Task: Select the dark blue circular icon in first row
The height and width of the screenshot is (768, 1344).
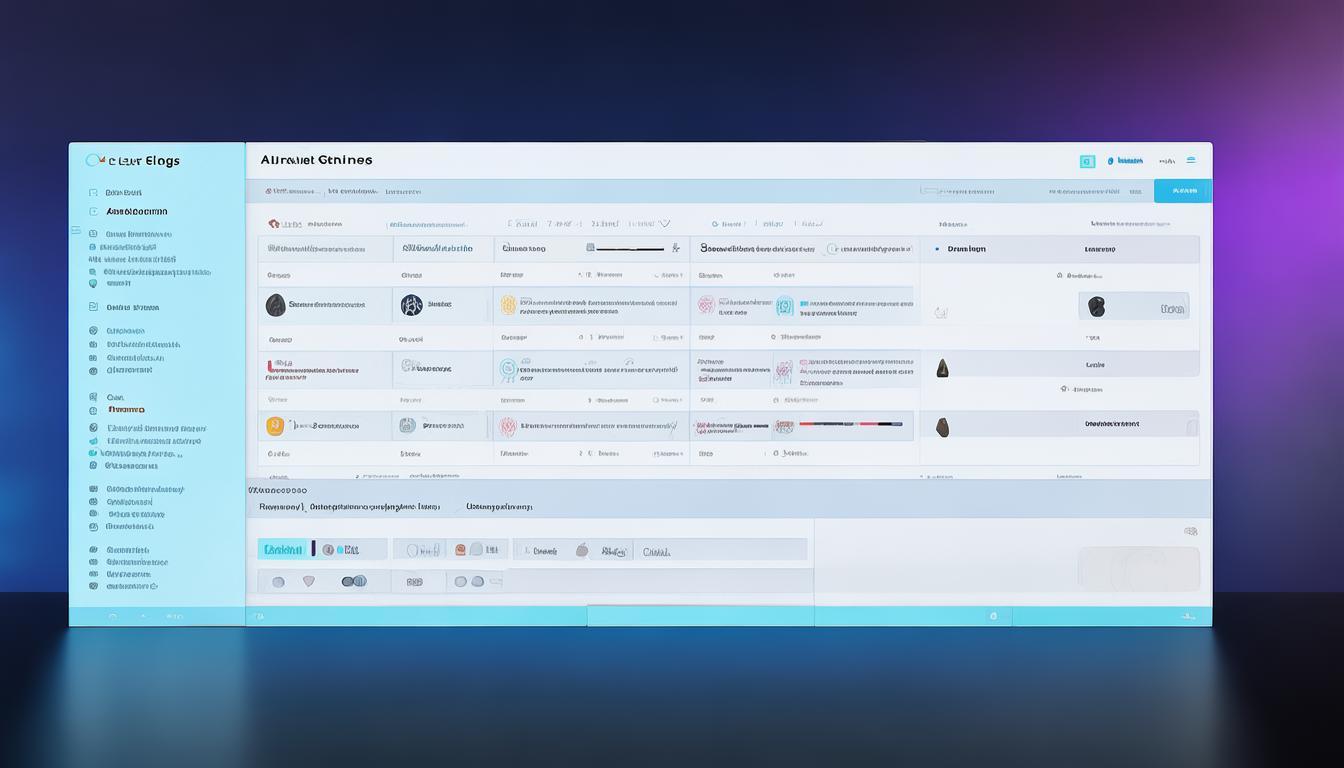Action: tap(411, 305)
